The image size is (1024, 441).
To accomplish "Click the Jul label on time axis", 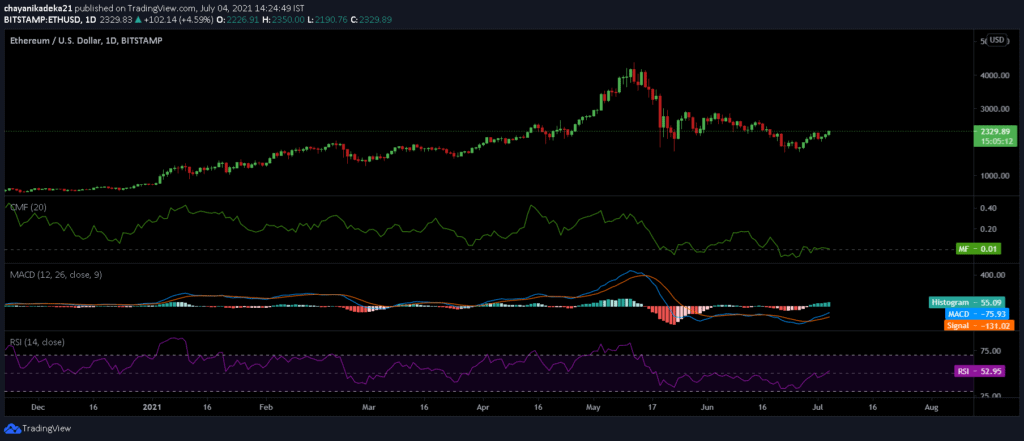I will tap(816, 407).
